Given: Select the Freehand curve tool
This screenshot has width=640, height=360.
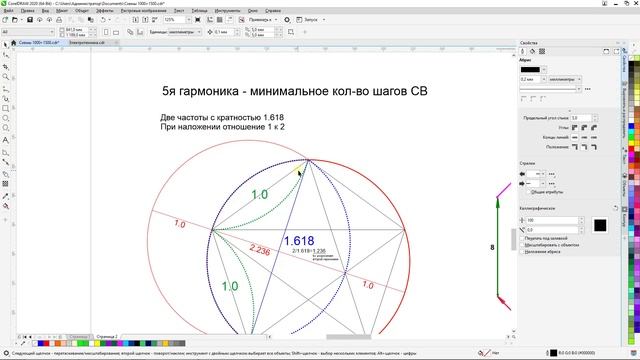Looking at the screenshot, I should click(x=5, y=88).
